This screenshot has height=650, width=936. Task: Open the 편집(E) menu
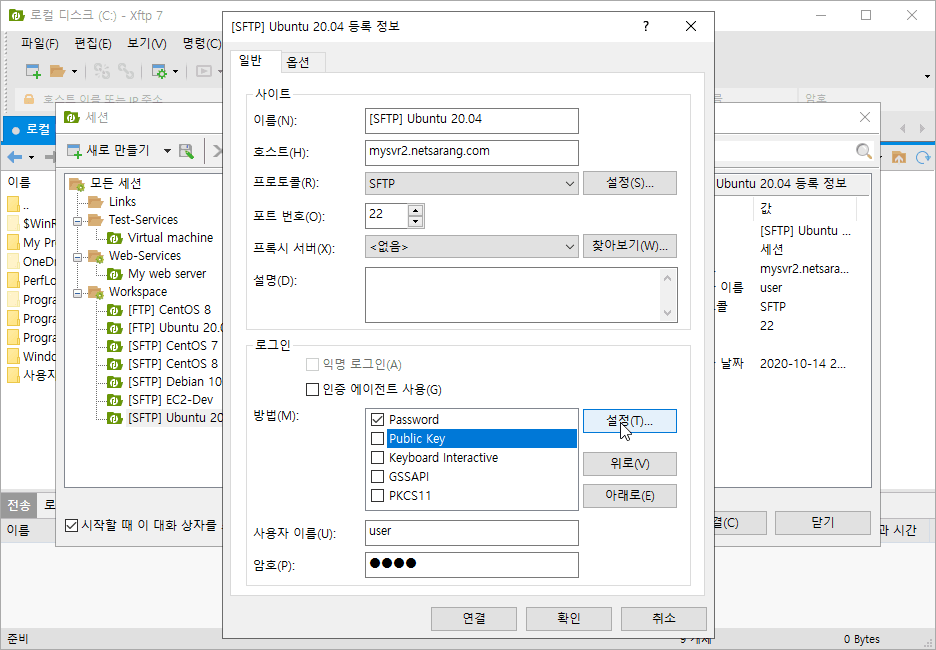(93, 44)
